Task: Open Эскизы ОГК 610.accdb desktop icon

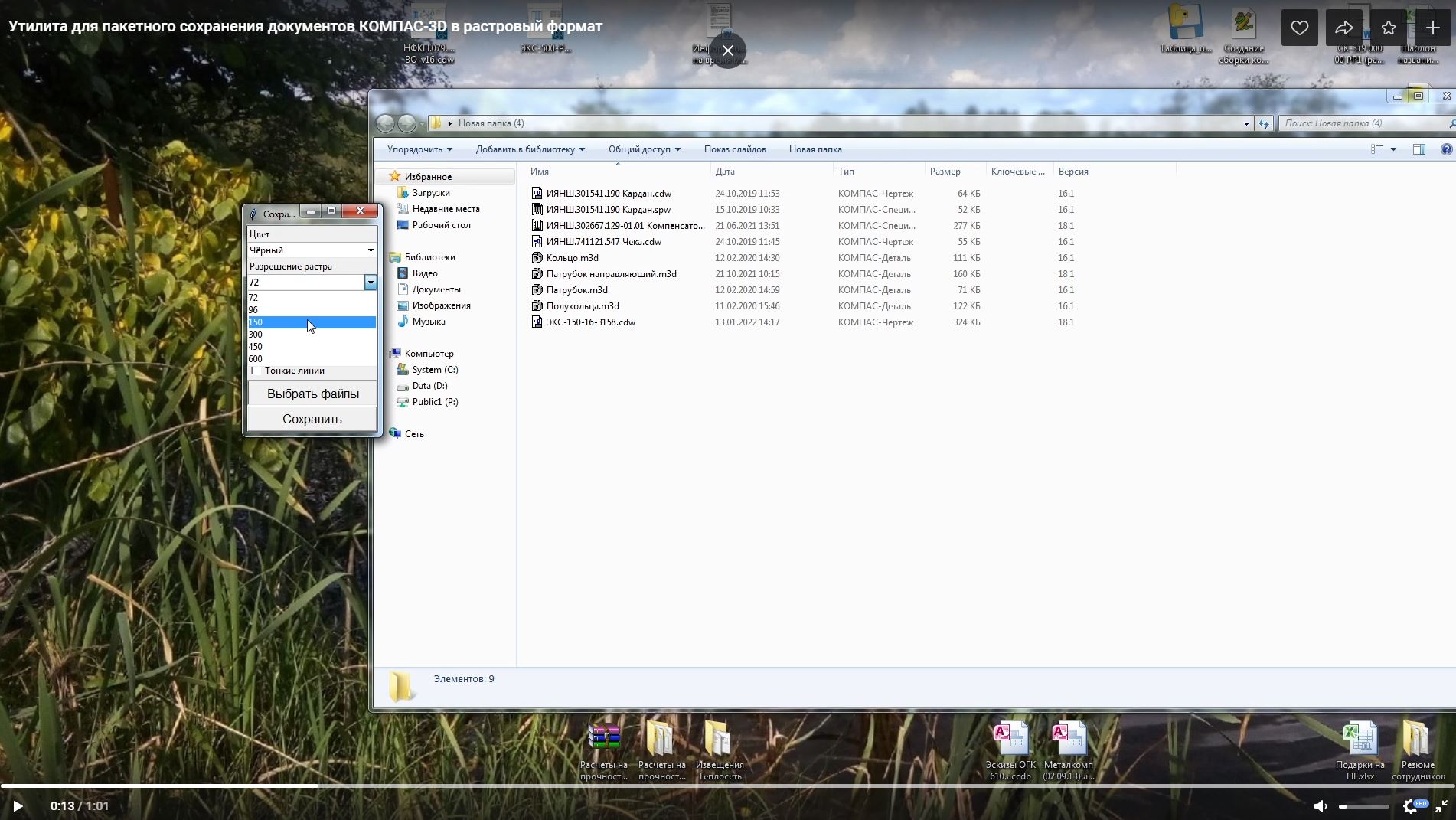Action: coord(1010,751)
